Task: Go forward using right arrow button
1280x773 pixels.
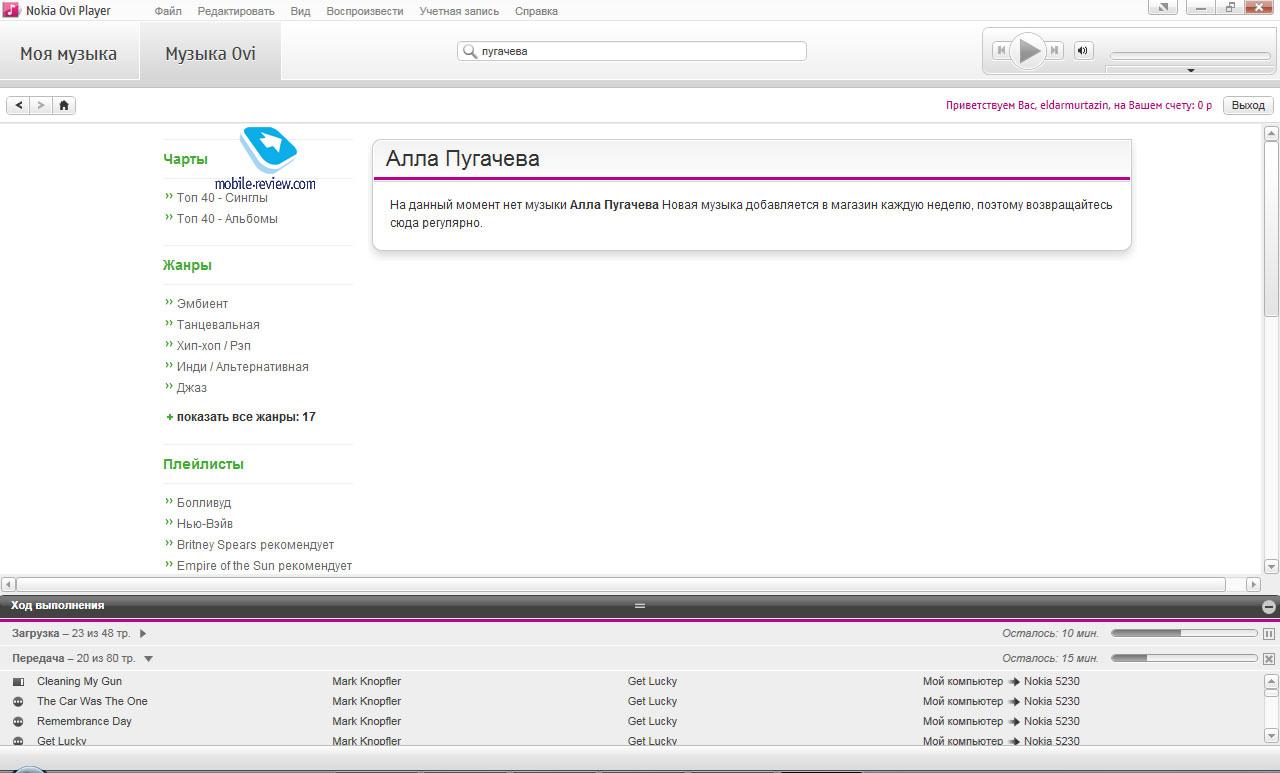Action: (41, 105)
